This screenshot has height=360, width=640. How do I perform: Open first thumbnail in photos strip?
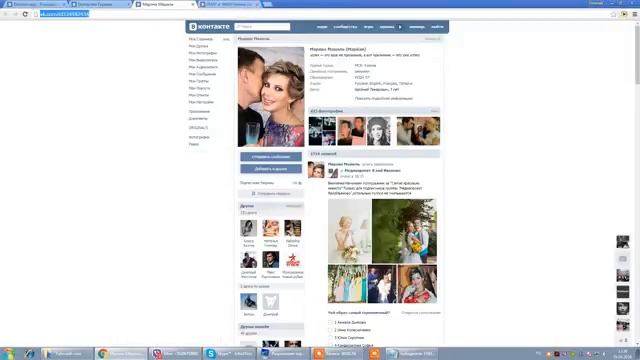click(x=322, y=131)
